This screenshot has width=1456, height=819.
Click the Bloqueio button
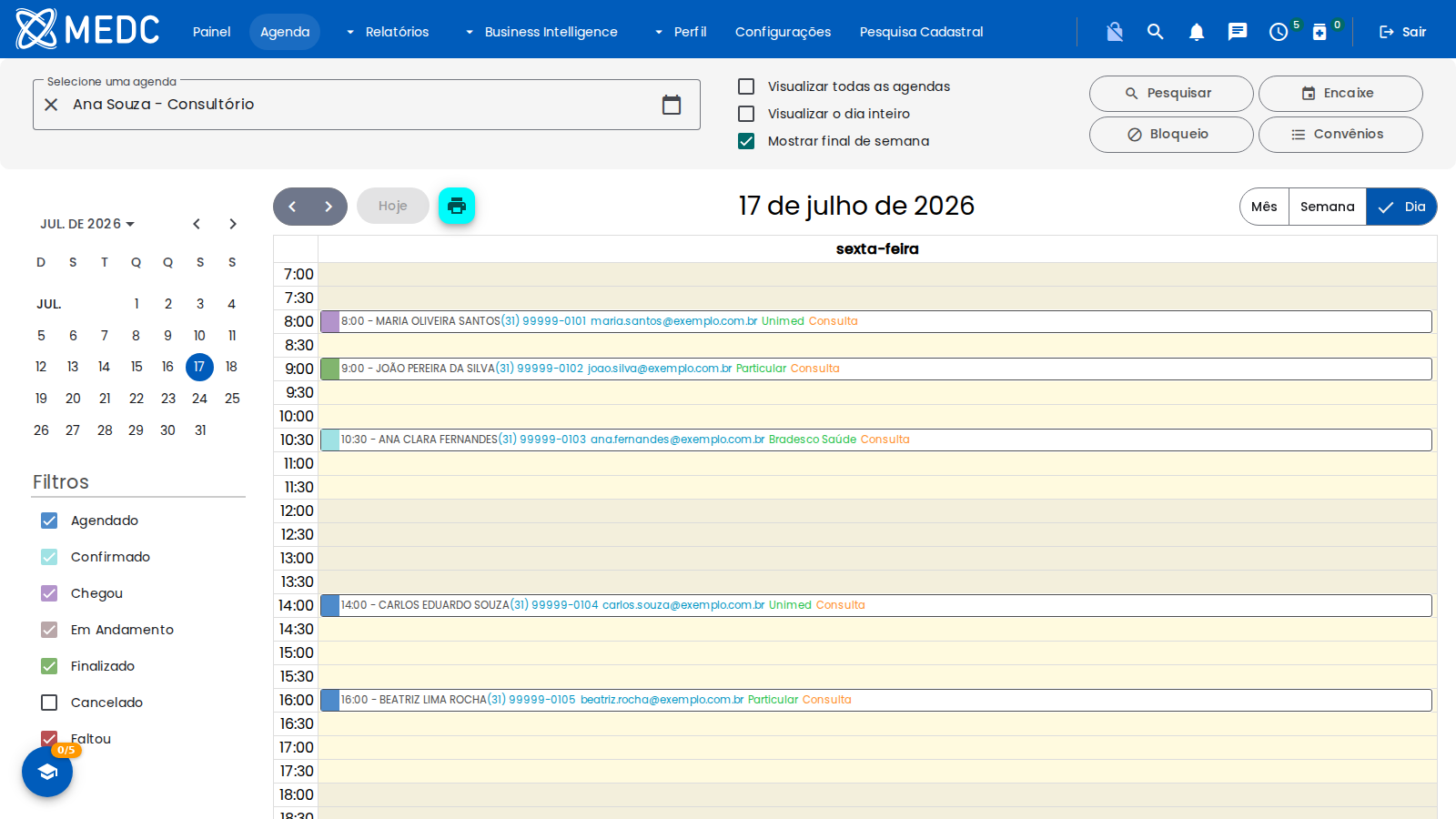click(1171, 135)
